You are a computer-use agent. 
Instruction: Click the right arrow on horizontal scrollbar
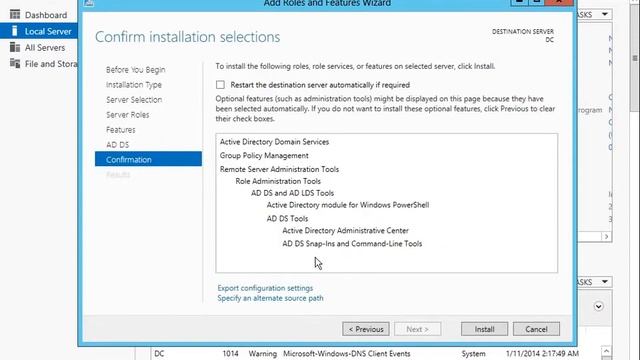[606, 237]
